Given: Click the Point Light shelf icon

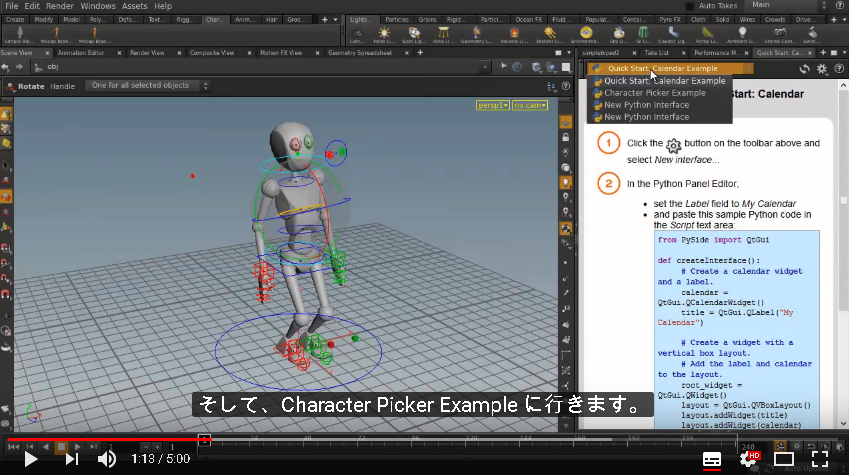Looking at the screenshot, I should [x=384, y=34].
